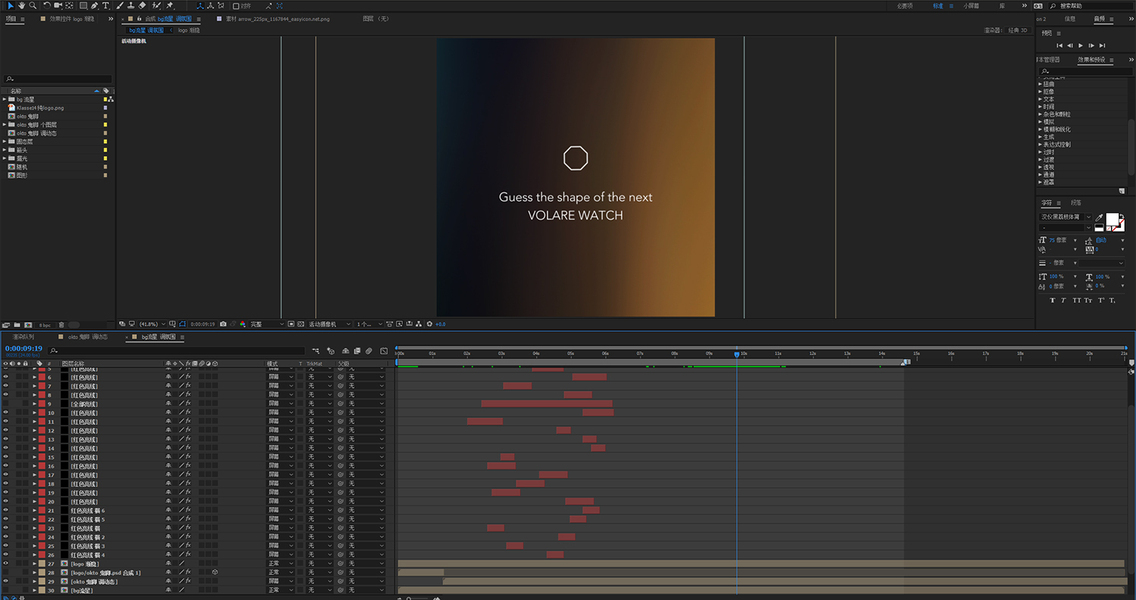Open the font family dropdown in Character panel
This screenshot has height=600, width=1136.
(x=1065, y=217)
